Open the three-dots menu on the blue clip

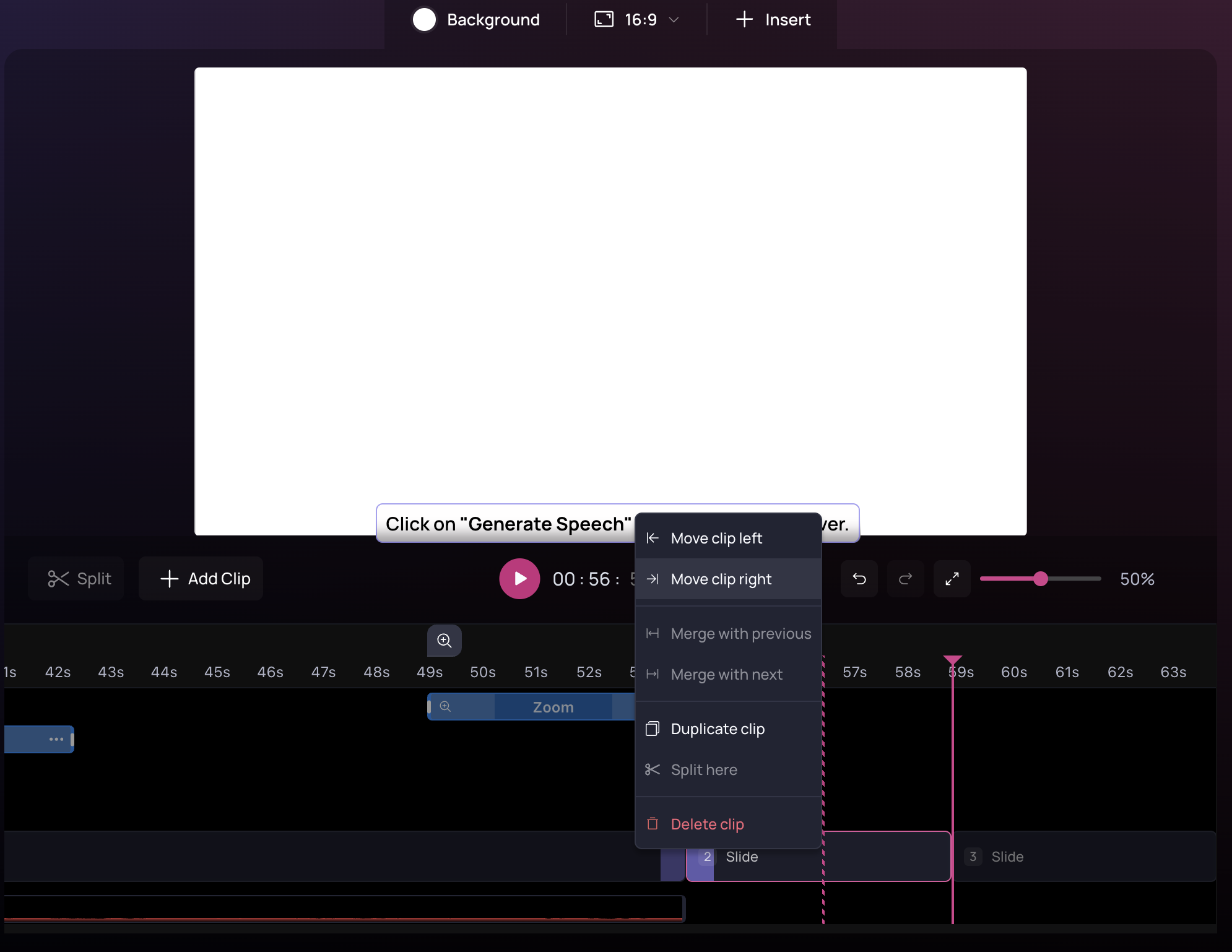click(56, 739)
